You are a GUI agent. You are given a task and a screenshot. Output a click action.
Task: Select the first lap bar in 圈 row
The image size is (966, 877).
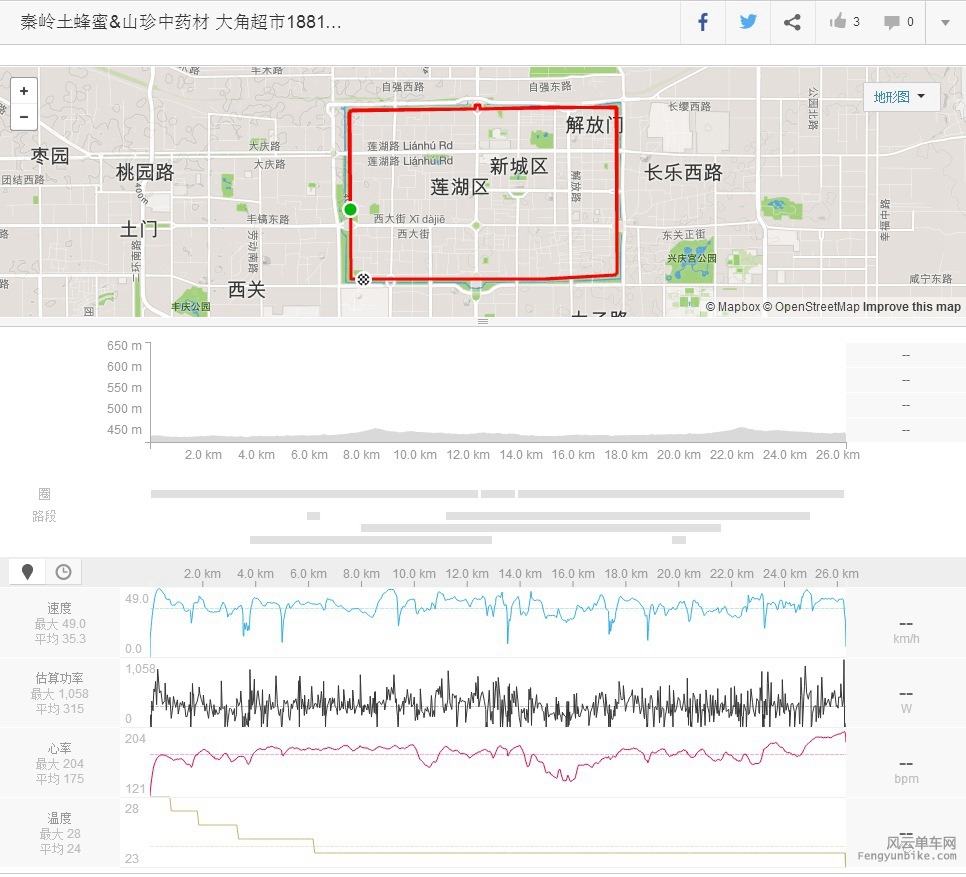(314, 494)
